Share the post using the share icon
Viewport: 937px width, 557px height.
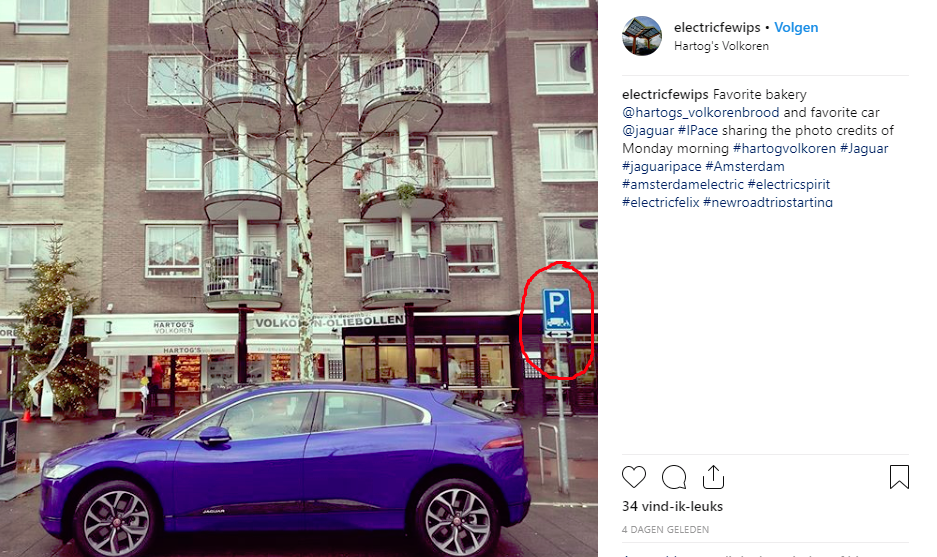coord(714,477)
